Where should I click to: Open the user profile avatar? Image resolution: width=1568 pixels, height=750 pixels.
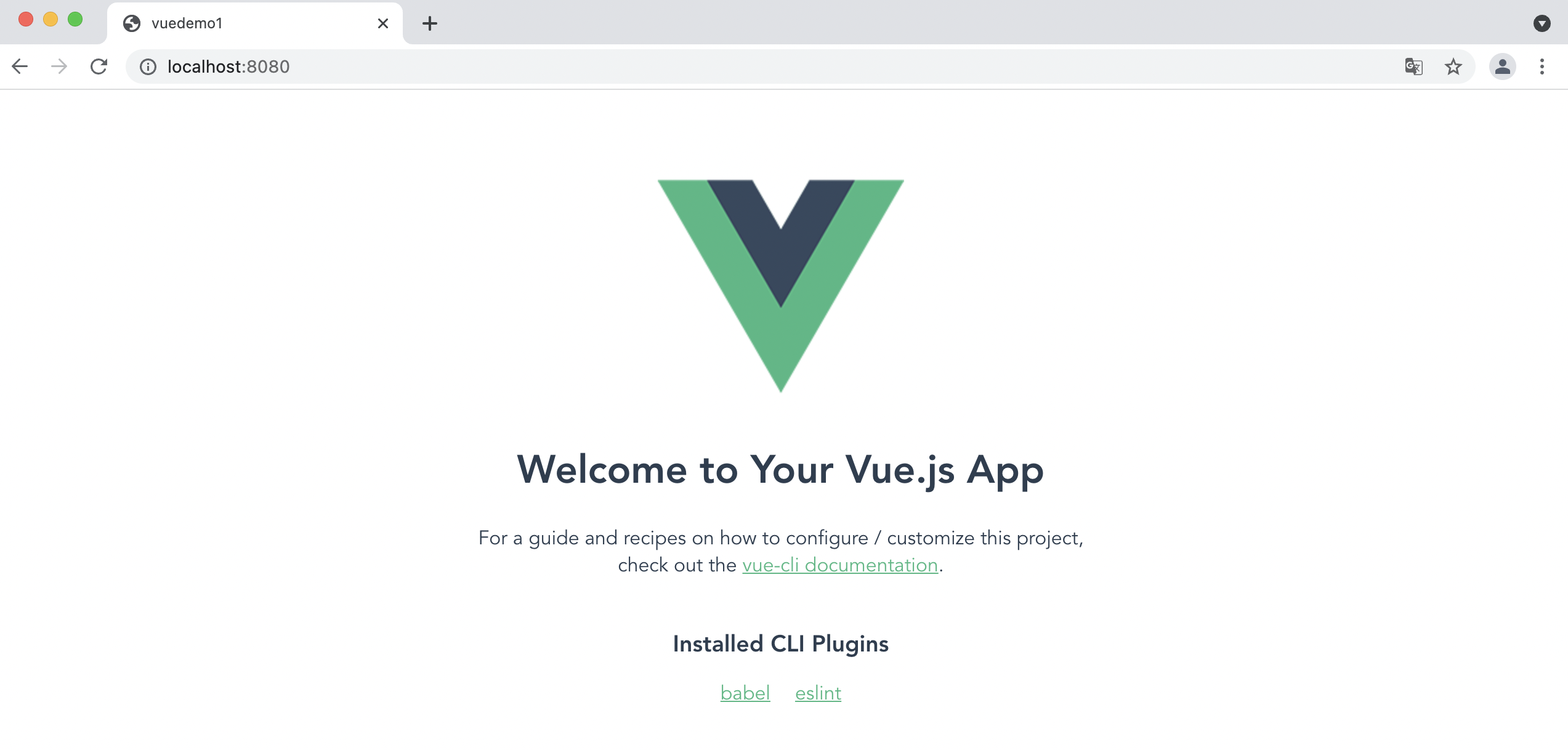point(1503,67)
